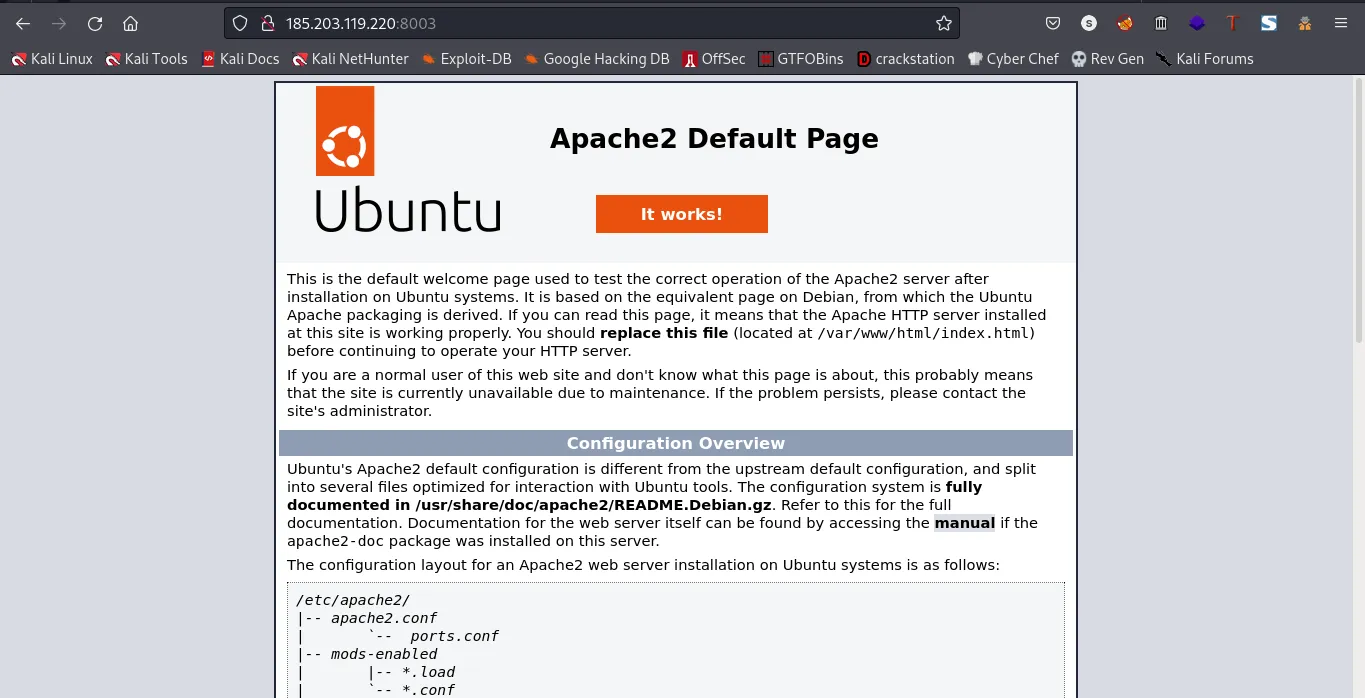Click the insecure connection padlock icon

pos(267,23)
